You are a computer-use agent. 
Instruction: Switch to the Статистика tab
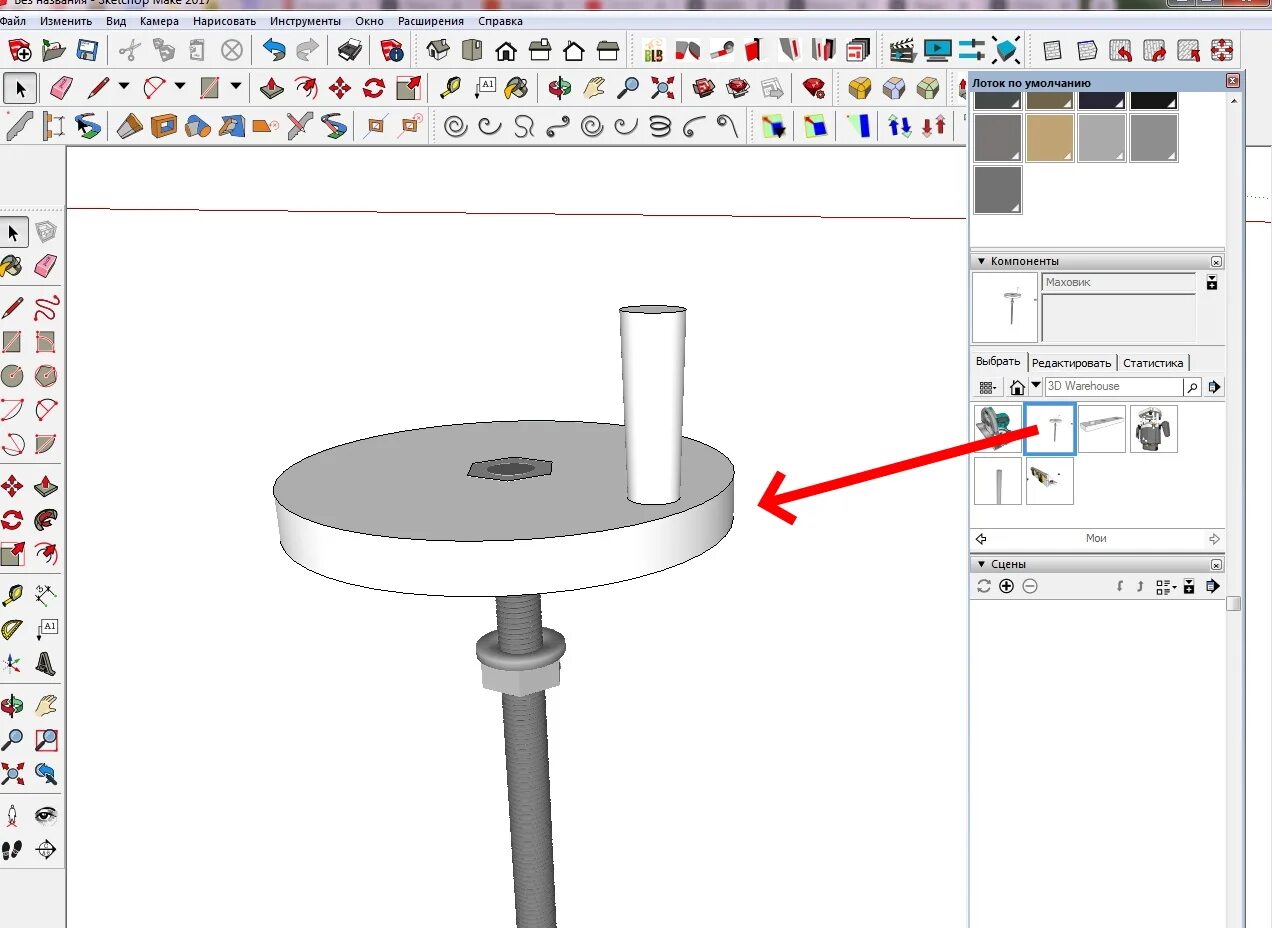click(x=1153, y=363)
